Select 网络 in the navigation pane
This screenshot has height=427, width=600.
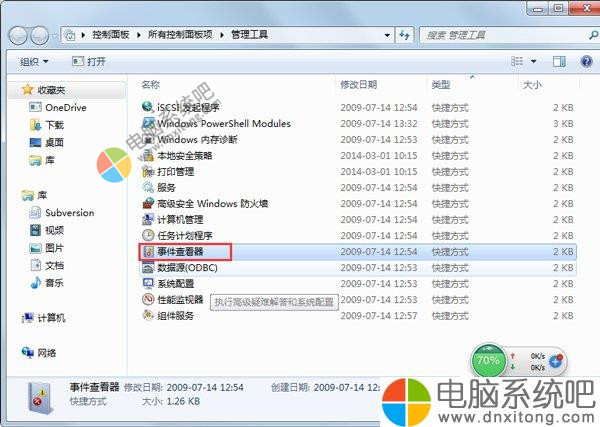47,353
